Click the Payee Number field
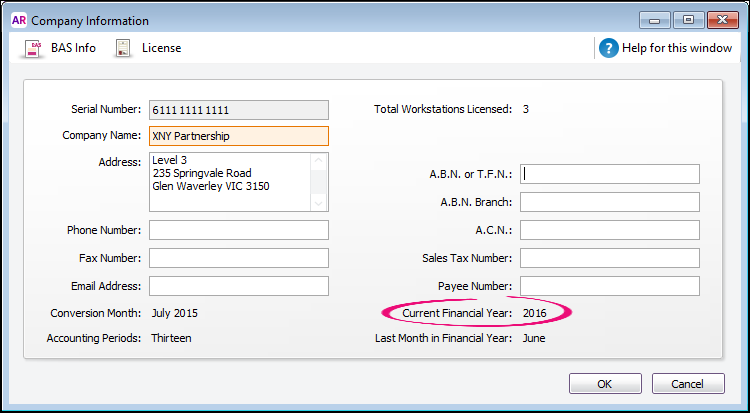The height and width of the screenshot is (413, 750). tap(609, 286)
